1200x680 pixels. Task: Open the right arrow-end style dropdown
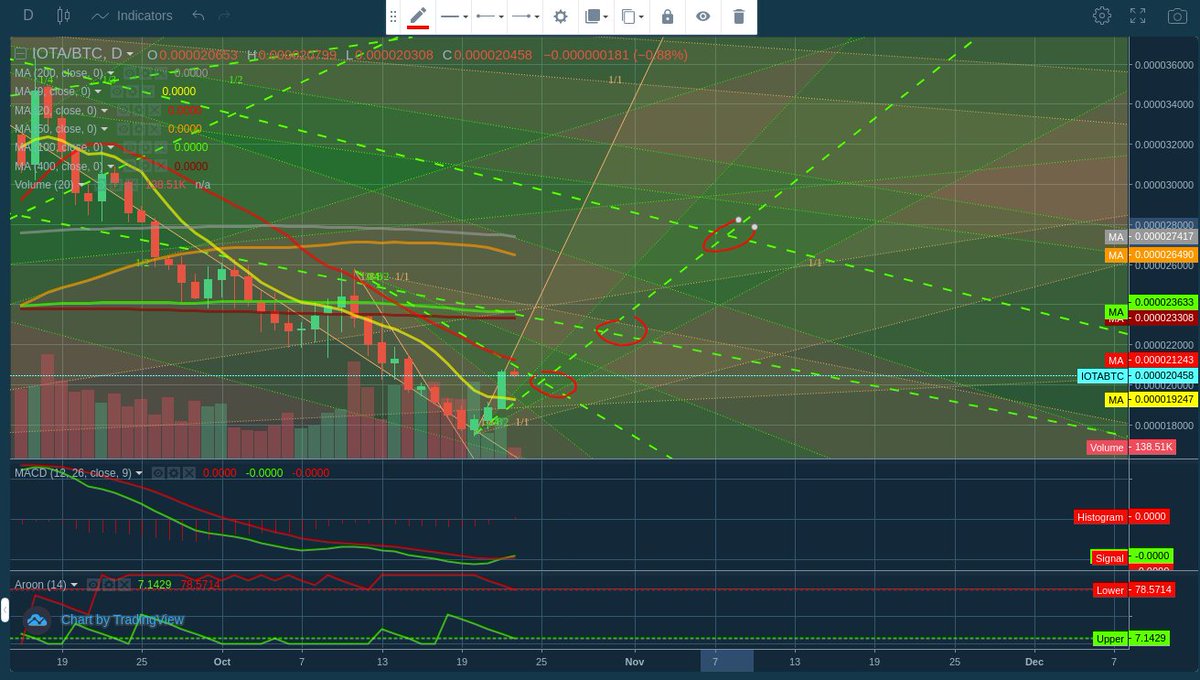[524, 16]
